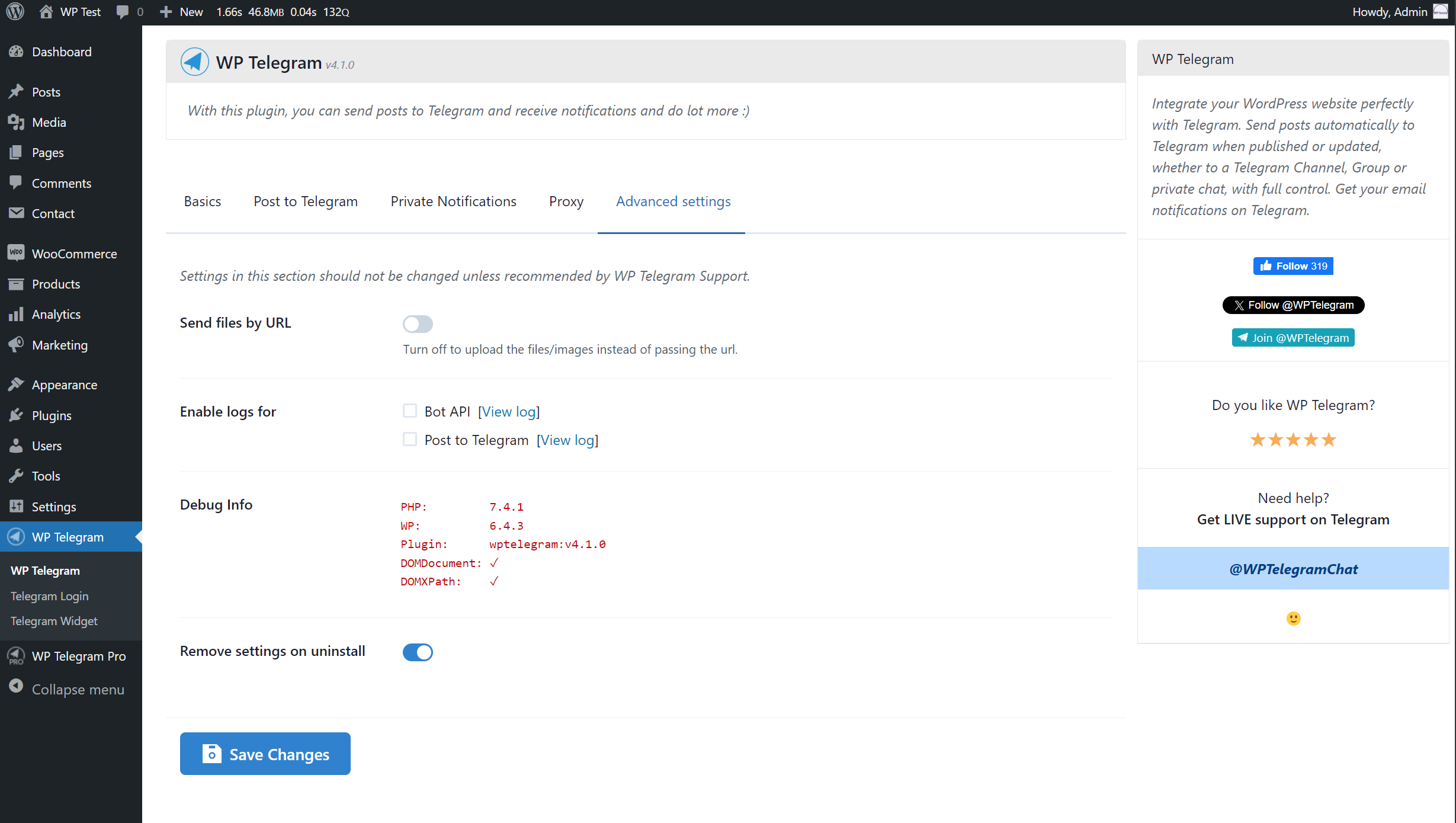Image resolution: width=1456 pixels, height=823 pixels.
Task: Click the Tools wrench icon in sidebar
Action: click(16, 476)
